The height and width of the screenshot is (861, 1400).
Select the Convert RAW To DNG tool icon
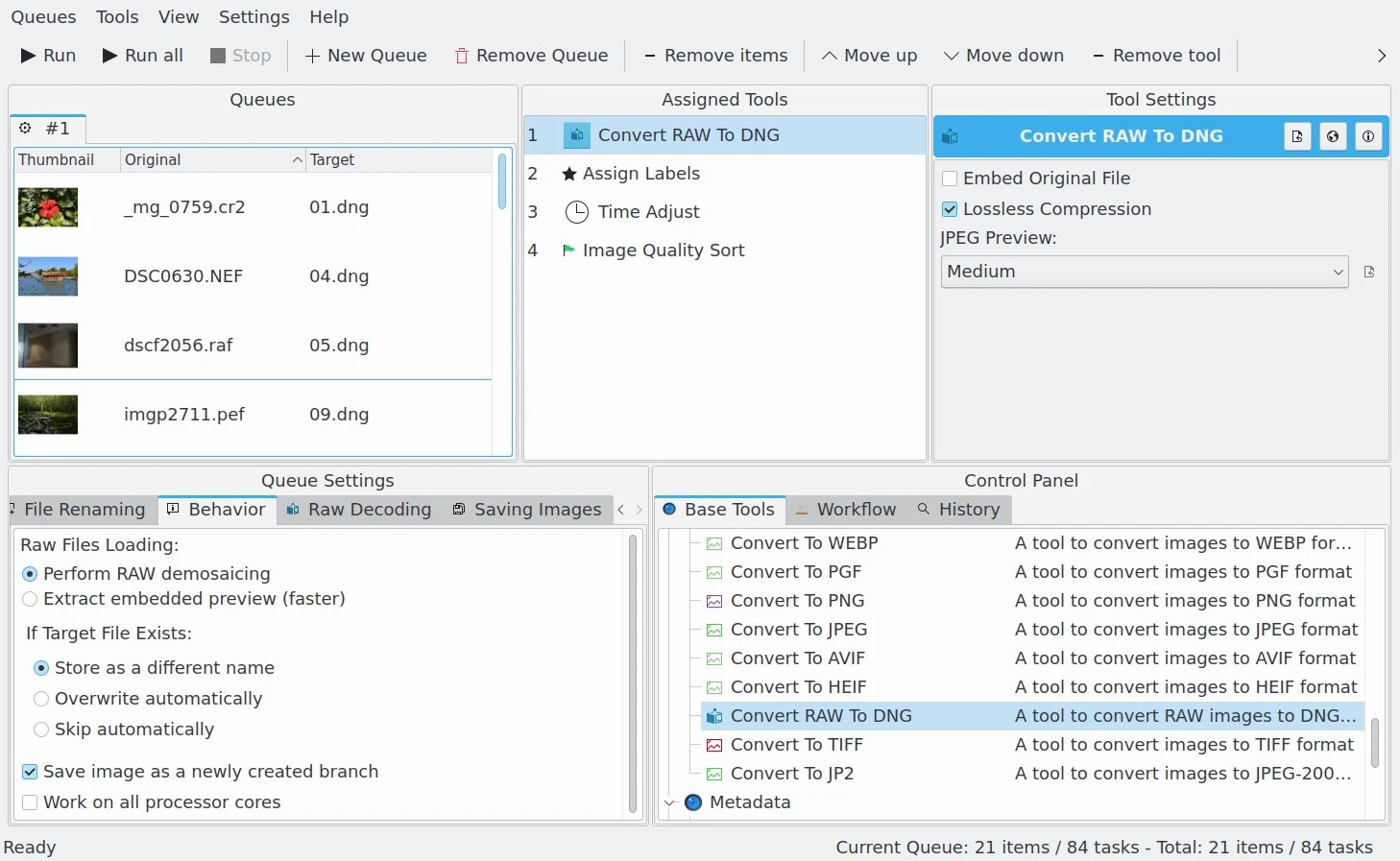[x=576, y=135]
